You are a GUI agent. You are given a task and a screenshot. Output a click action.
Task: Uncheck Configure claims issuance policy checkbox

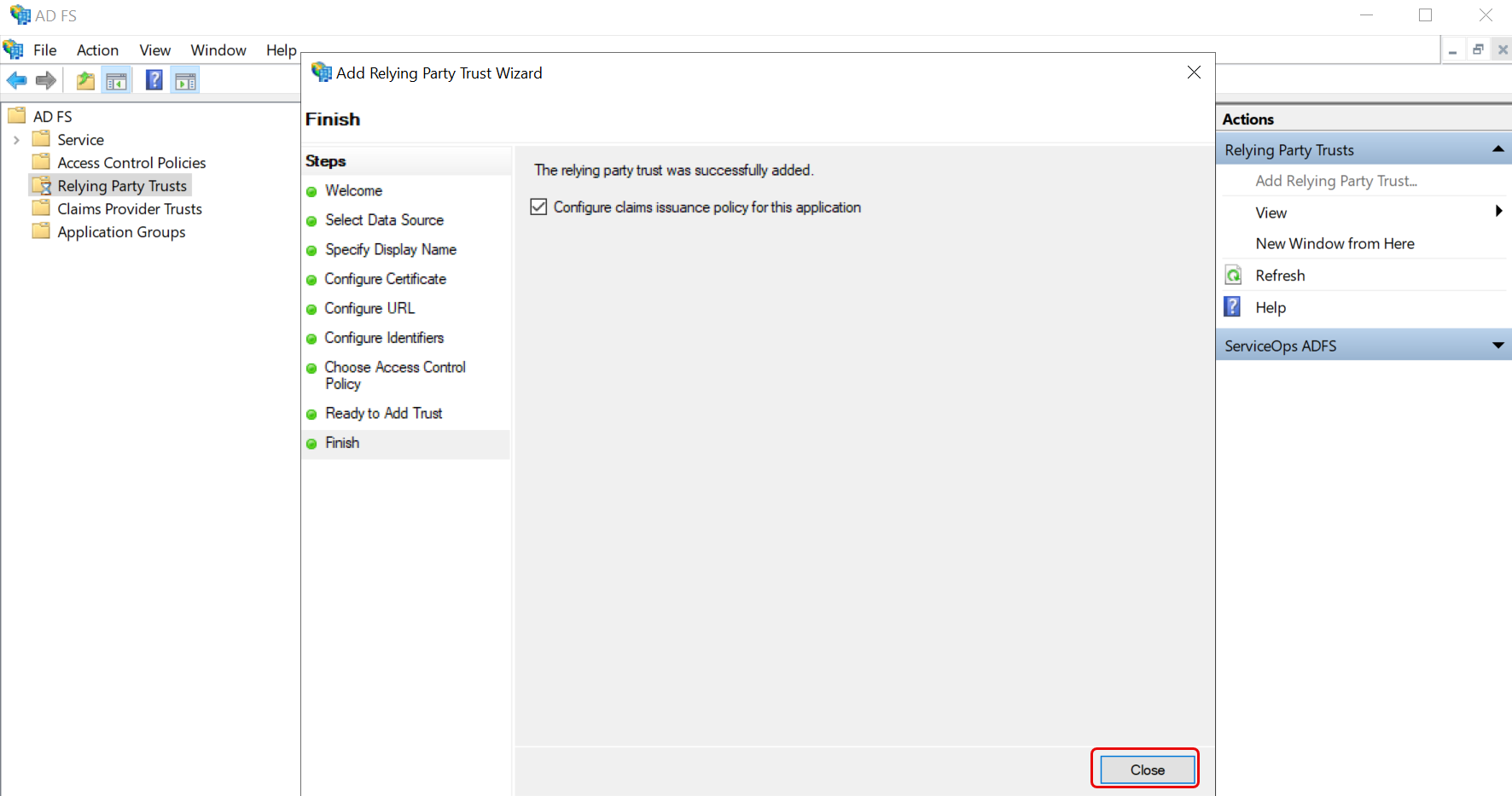click(x=538, y=207)
